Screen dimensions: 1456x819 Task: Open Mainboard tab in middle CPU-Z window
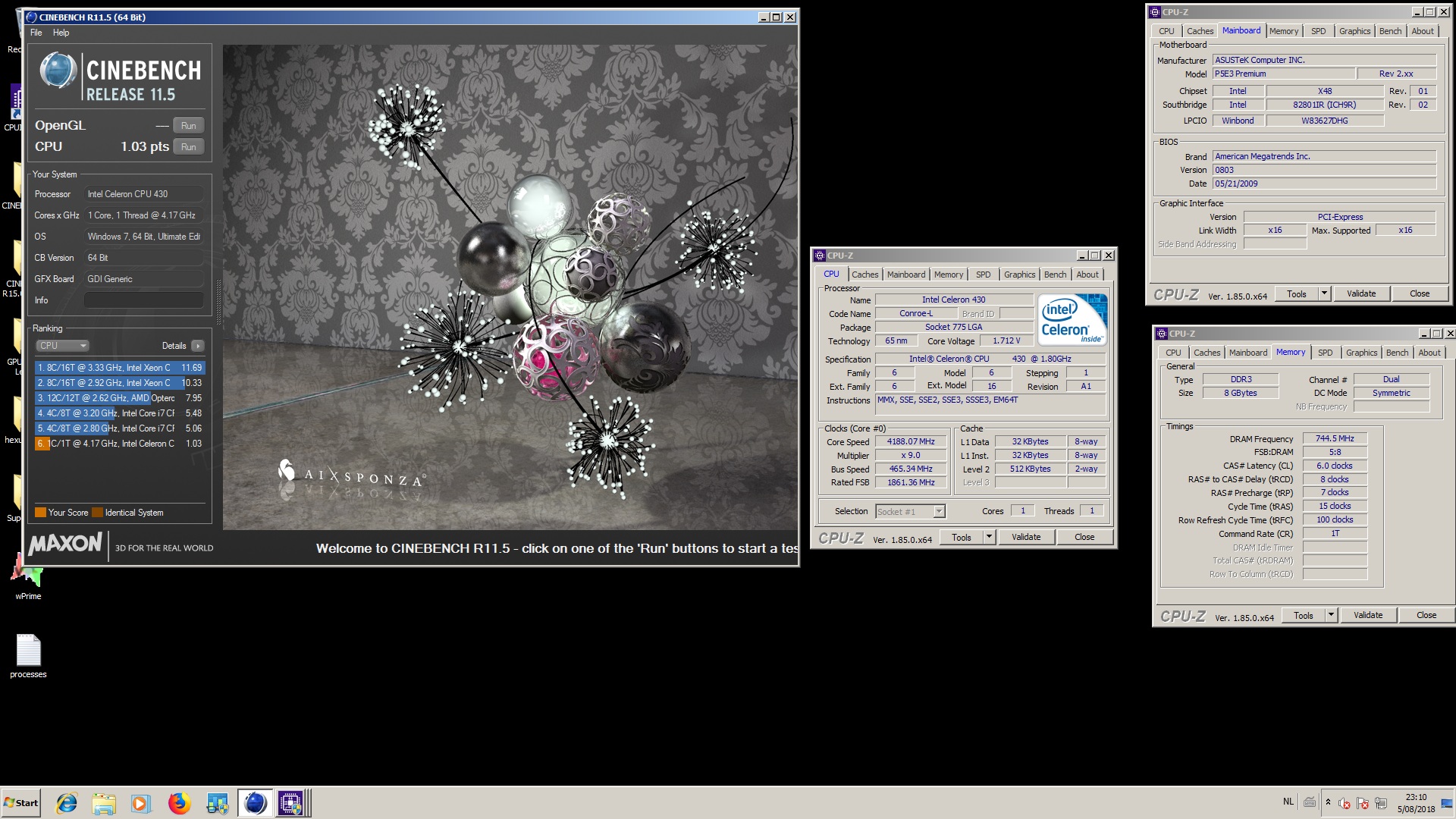(906, 275)
